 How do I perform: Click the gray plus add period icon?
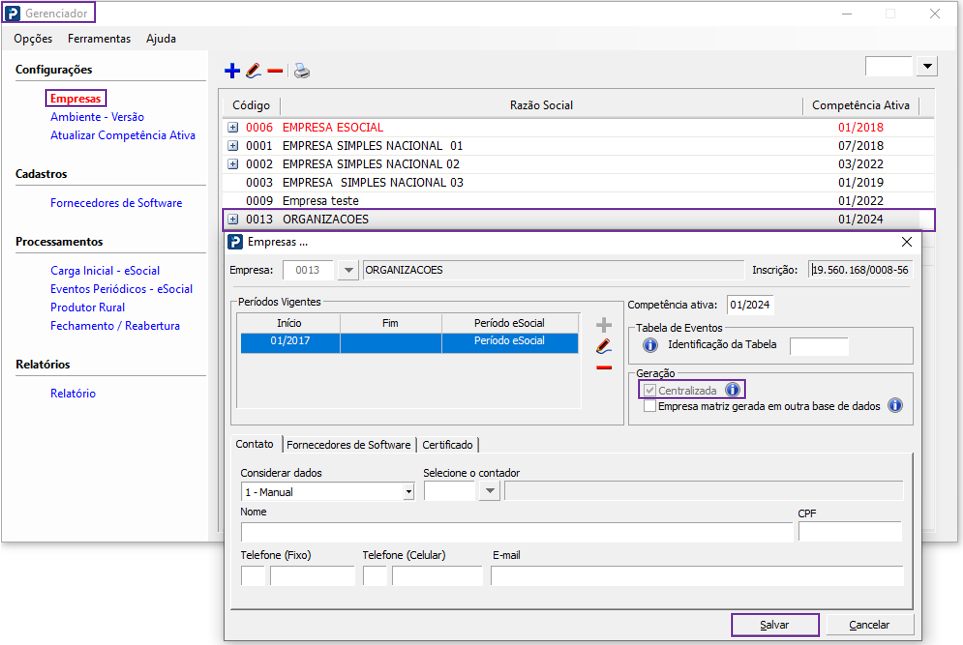pos(604,325)
